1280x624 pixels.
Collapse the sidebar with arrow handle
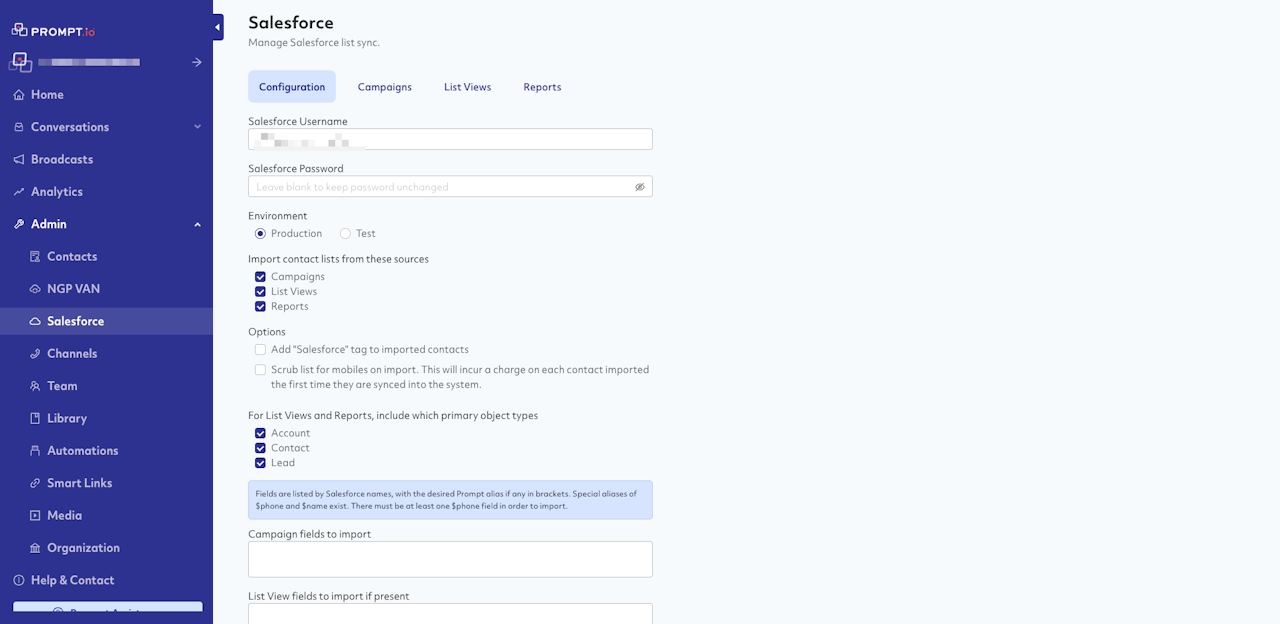[218, 28]
